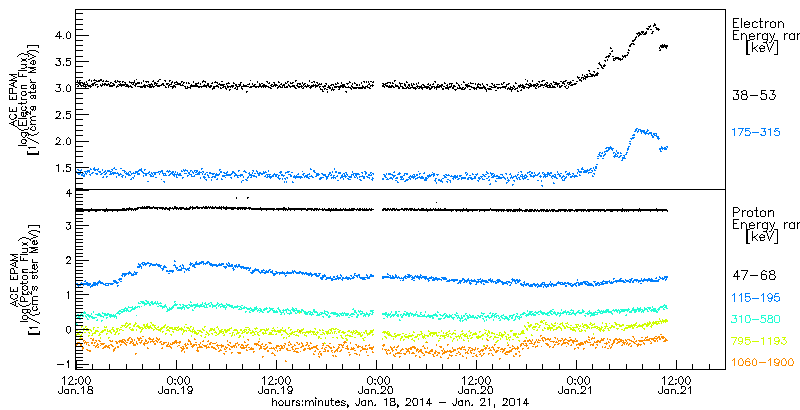Viewport: 800px width, 410px height.
Task: Click the 12:00 Jan.21 time axis label
Action: (676, 385)
